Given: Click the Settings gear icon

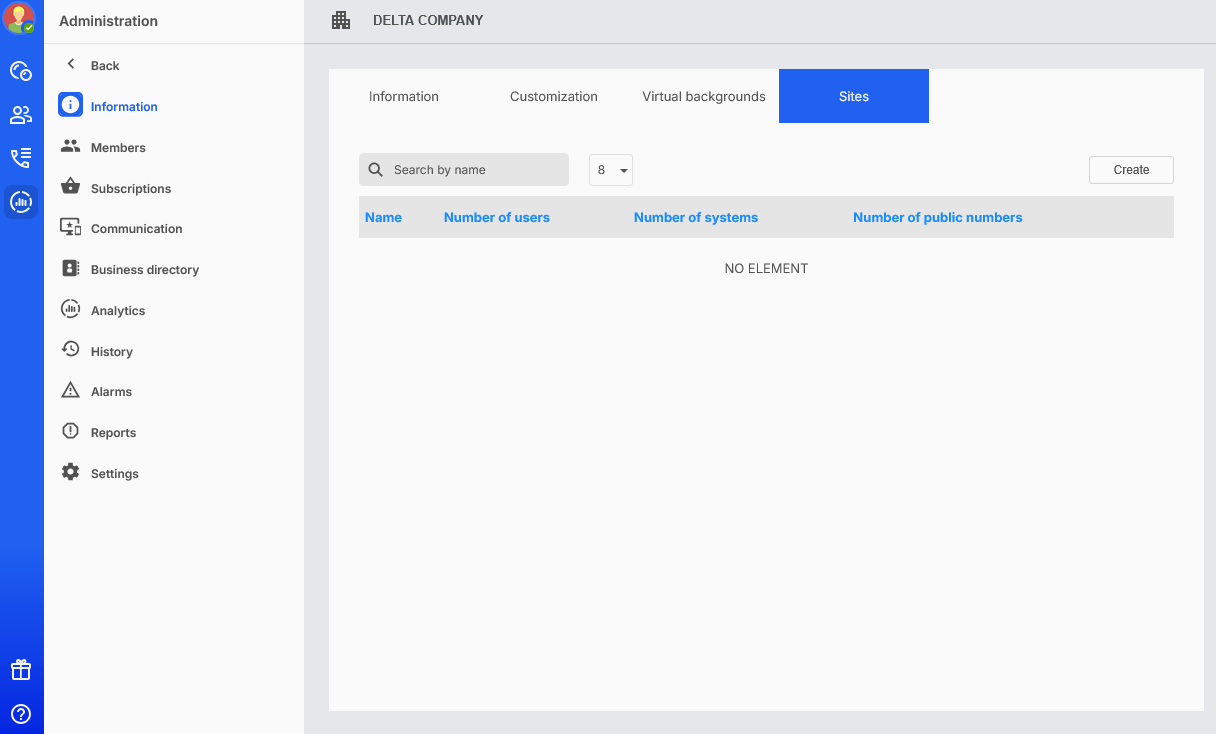Looking at the screenshot, I should [x=70, y=473].
